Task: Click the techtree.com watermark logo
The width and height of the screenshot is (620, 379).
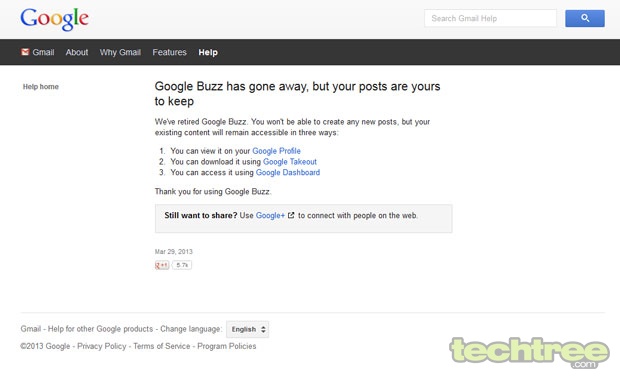Action: click(x=529, y=353)
